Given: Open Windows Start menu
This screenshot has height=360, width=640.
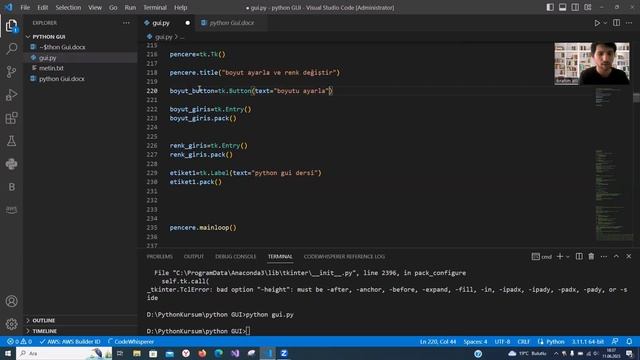Looking at the screenshot, I should (x=8, y=353).
